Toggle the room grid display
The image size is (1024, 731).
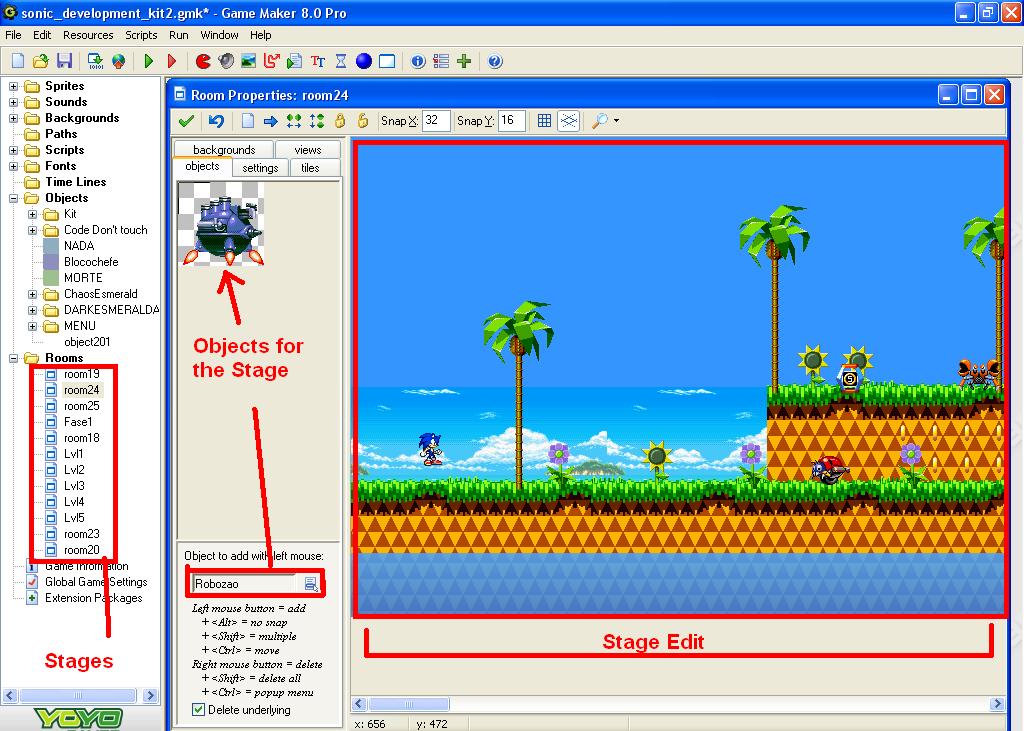click(x=544, y=121)
